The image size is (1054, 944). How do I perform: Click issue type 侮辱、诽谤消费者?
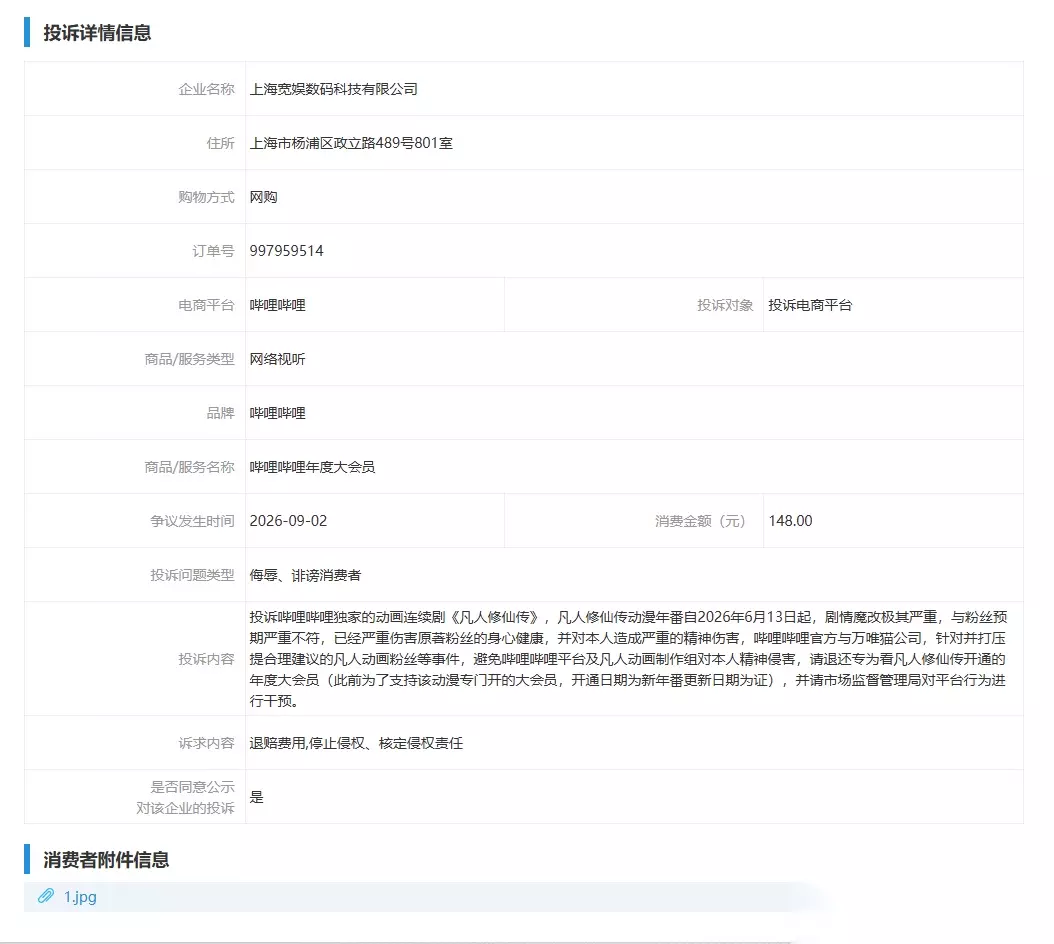[305, 575]
